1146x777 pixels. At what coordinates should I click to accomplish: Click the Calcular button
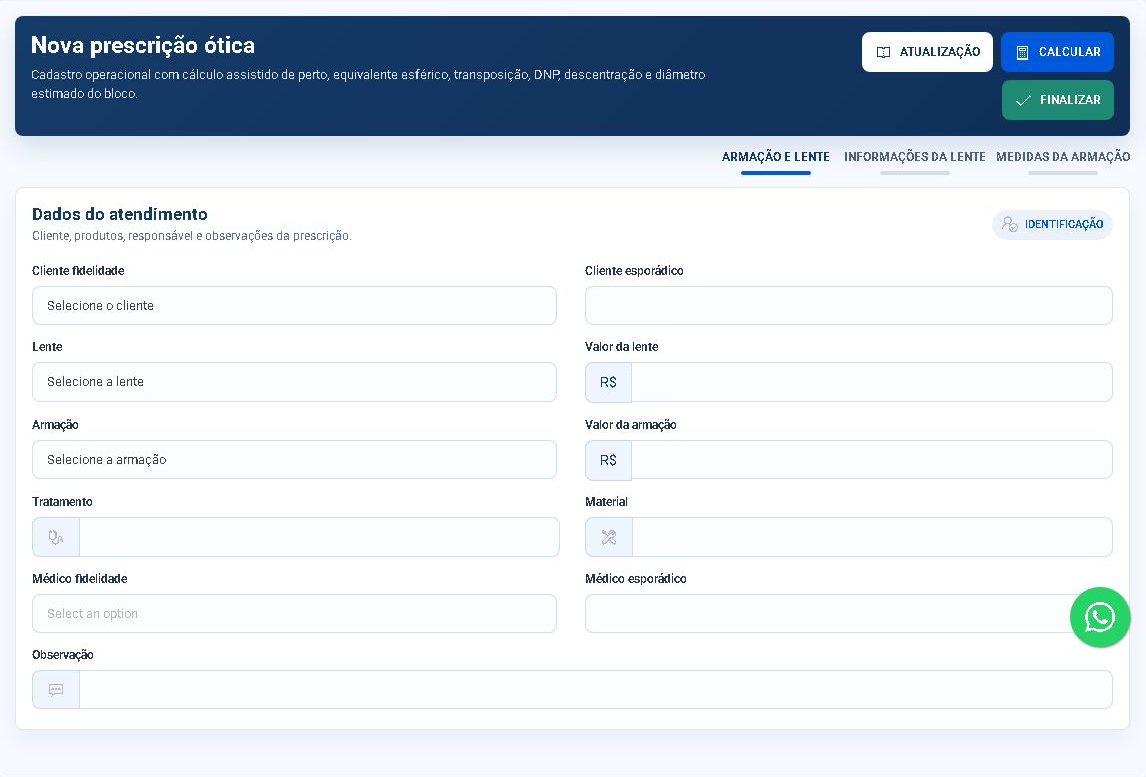click(x=1057, y=52)
